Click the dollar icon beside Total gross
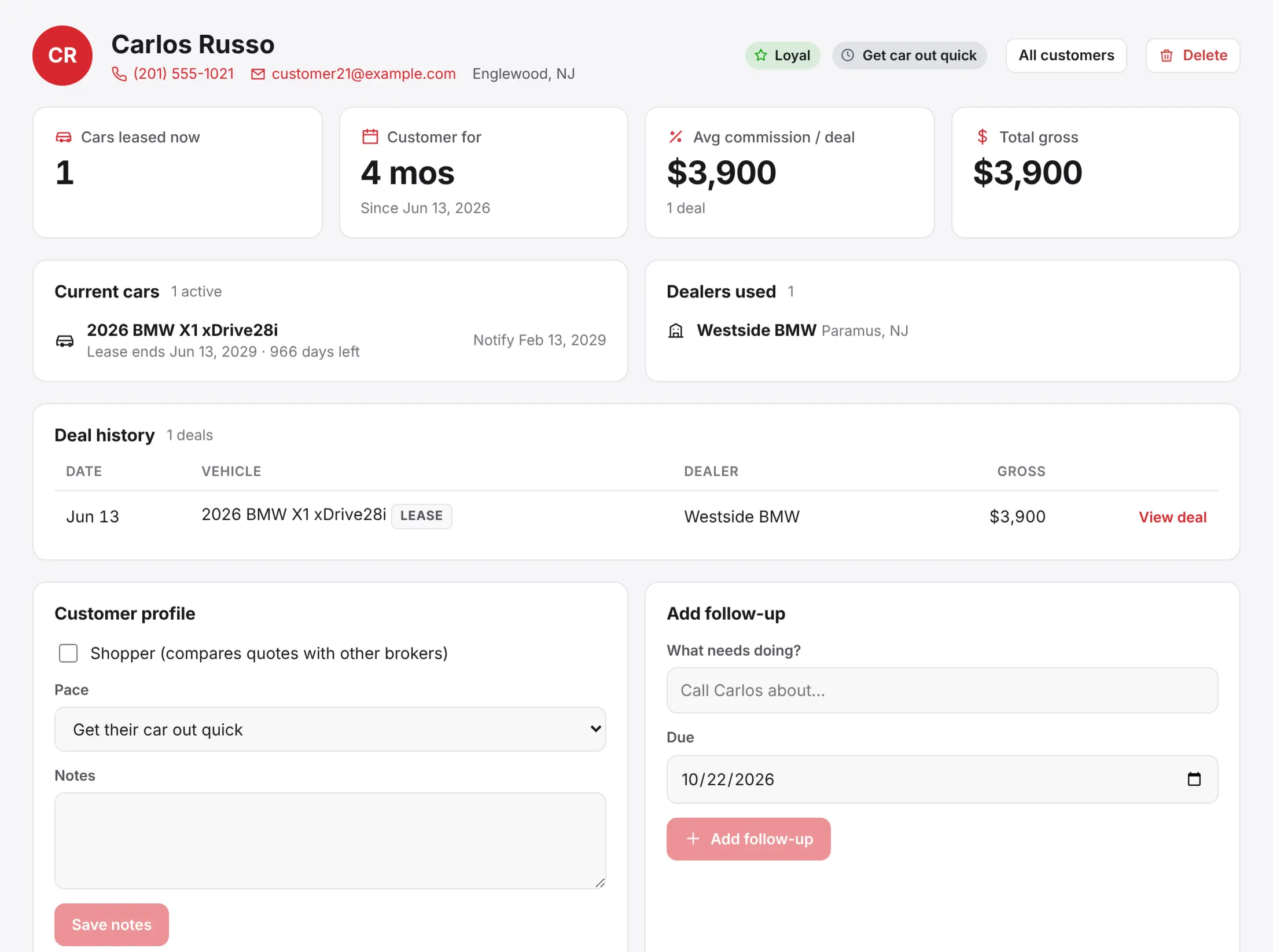 (982, 137)
